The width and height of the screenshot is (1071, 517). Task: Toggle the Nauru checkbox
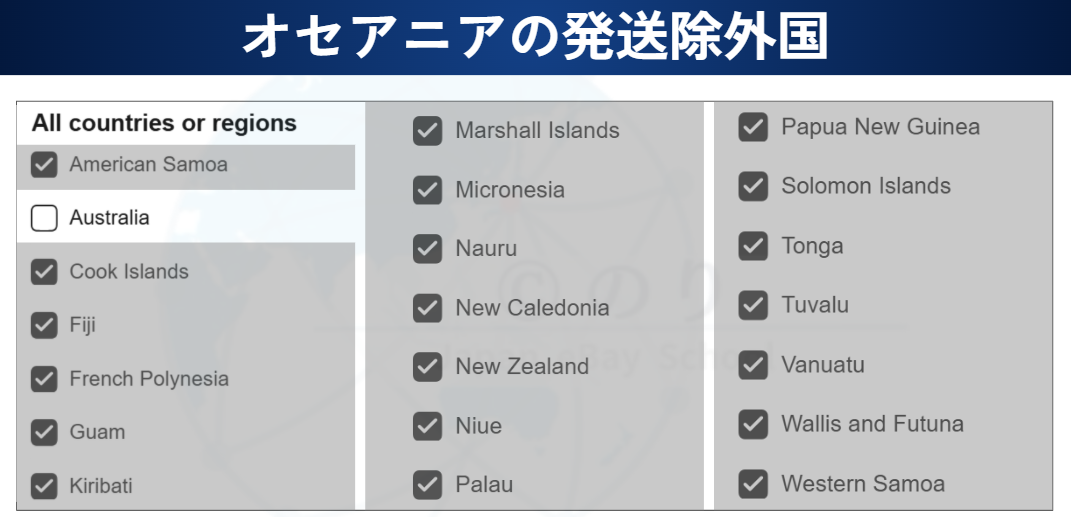[427, 249]
